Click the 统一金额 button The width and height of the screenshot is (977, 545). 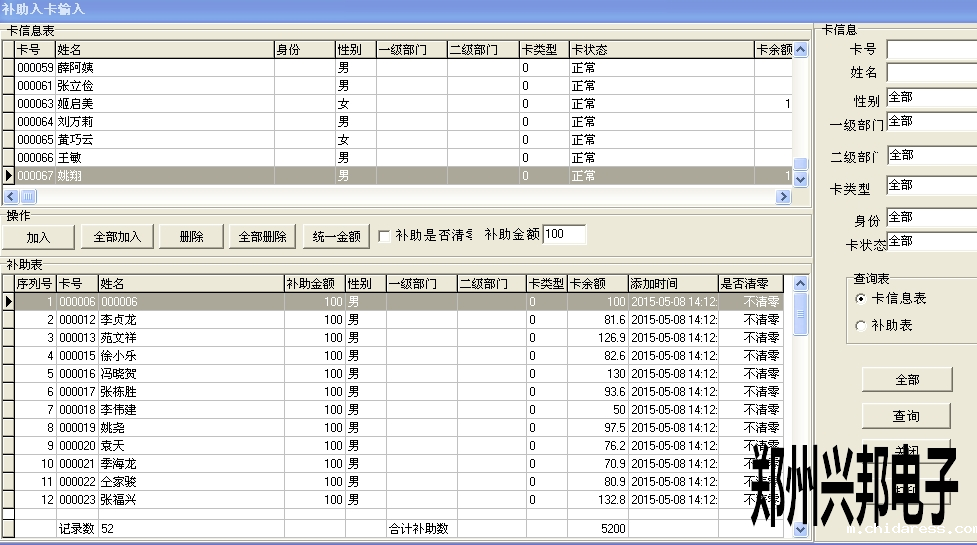335,237
